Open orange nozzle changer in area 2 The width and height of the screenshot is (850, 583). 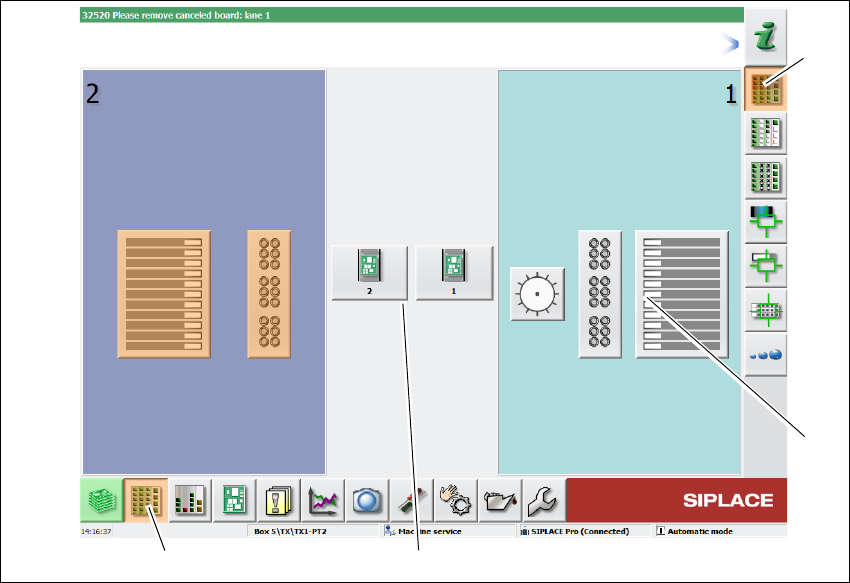269,294
